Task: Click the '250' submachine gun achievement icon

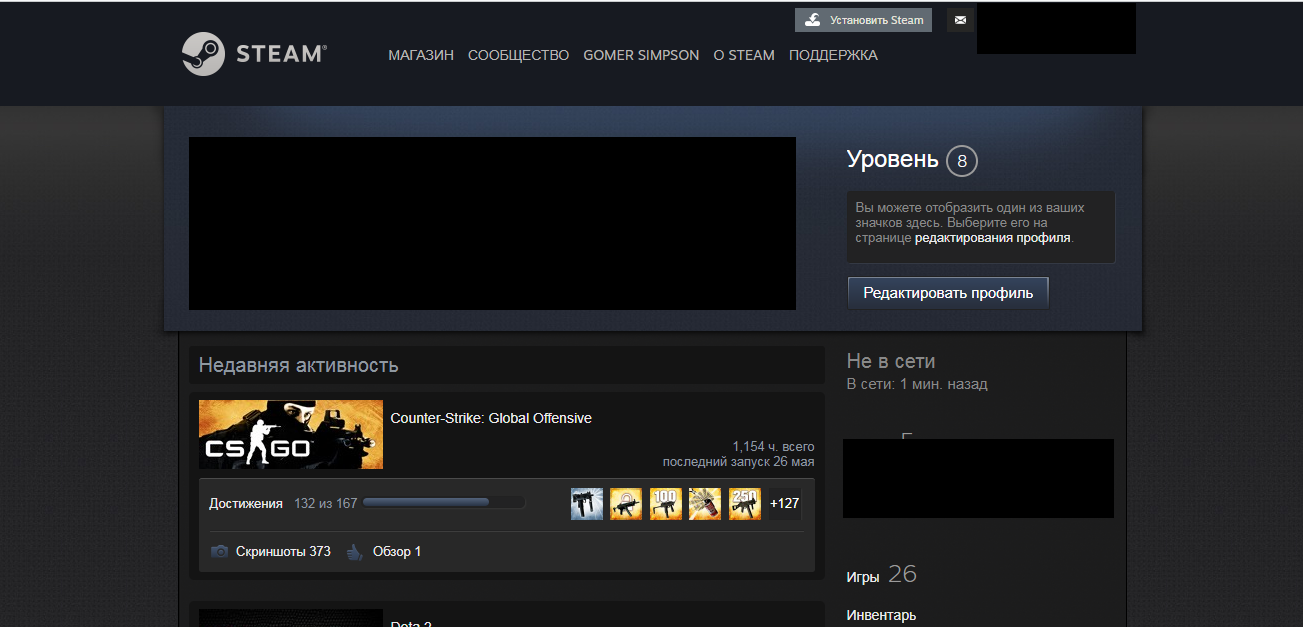Action: pos(745,504)
